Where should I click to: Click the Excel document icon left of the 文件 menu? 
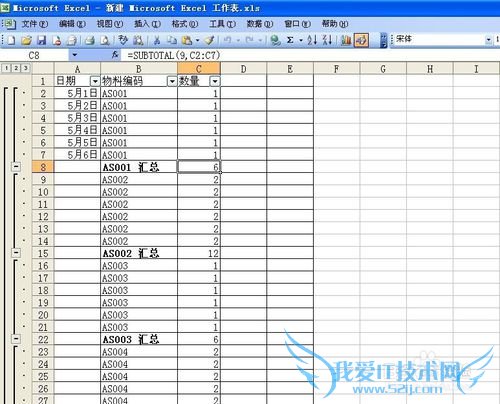(9, 24)
